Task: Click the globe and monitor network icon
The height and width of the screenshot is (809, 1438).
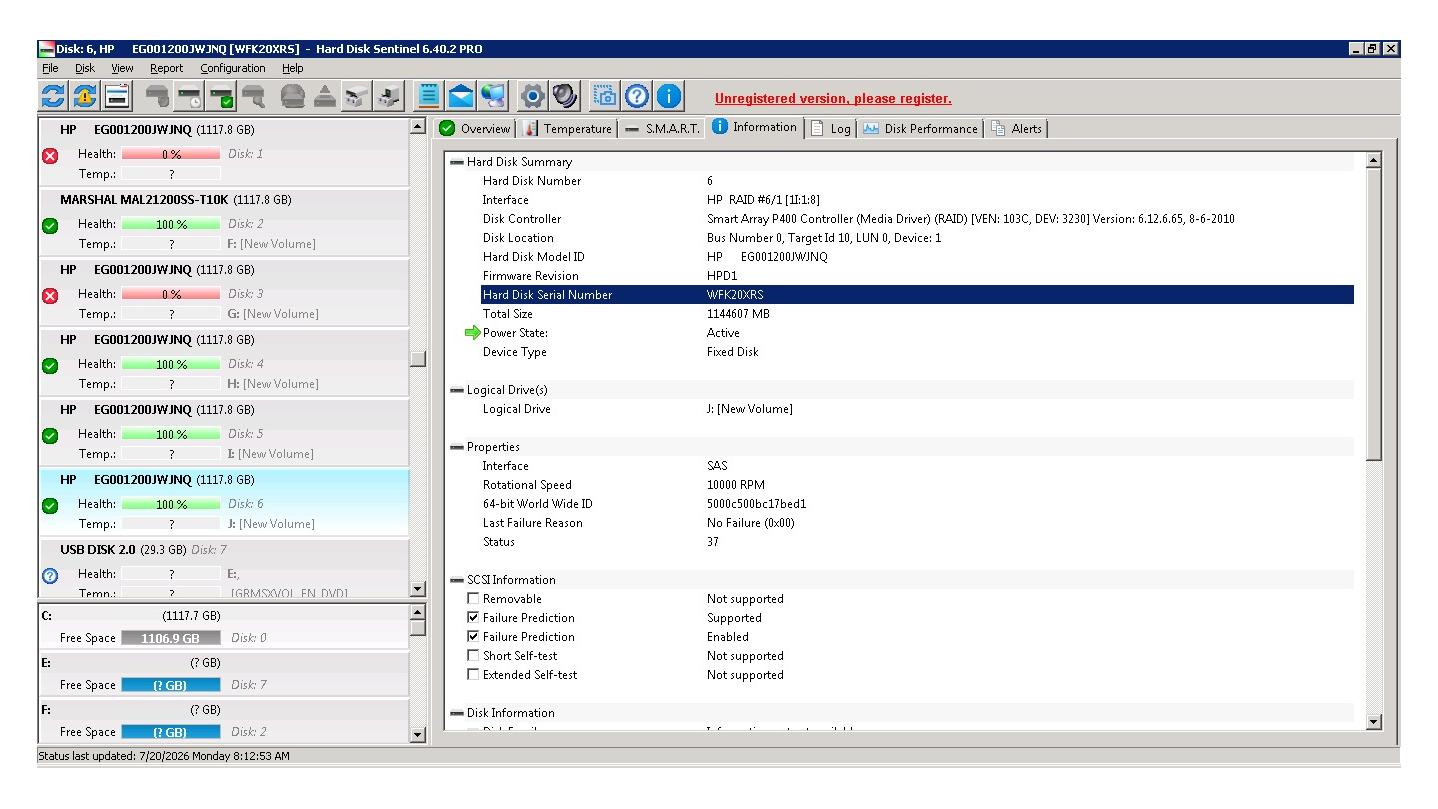Action: click(x=493, y=96)
